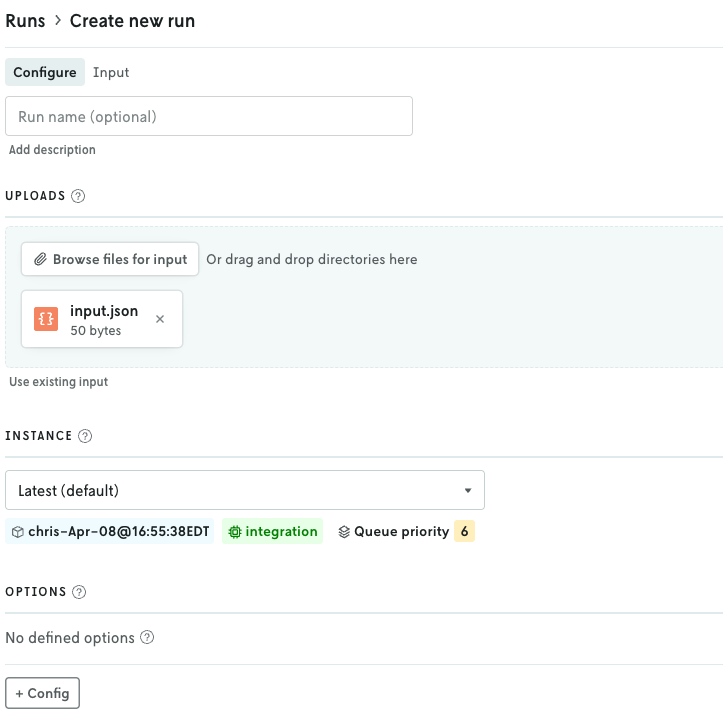Go back to Runs via breadcrumb
Screen dimensions: 723x724
(25, 21)
